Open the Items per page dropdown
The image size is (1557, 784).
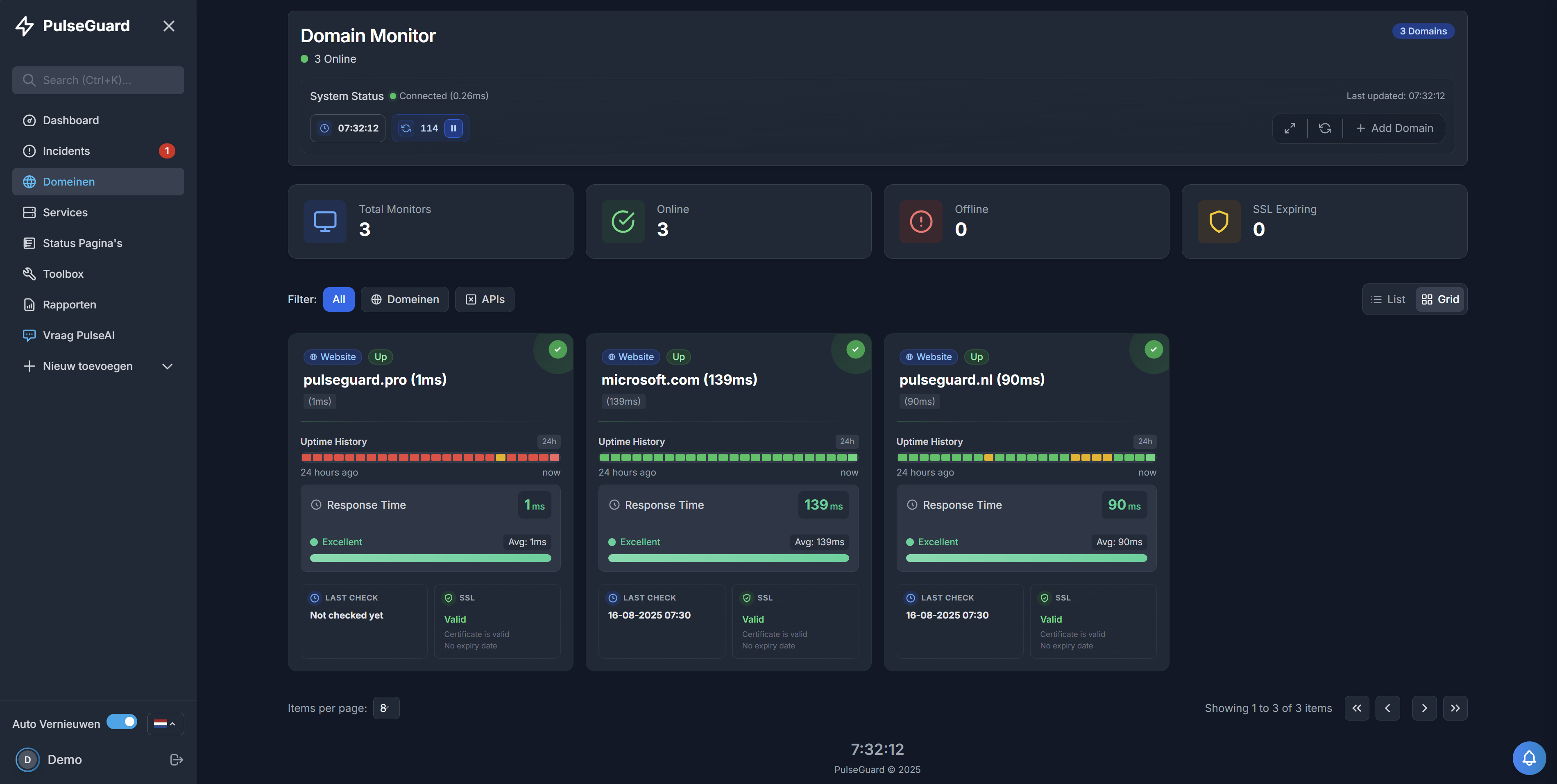click(385, 708)
